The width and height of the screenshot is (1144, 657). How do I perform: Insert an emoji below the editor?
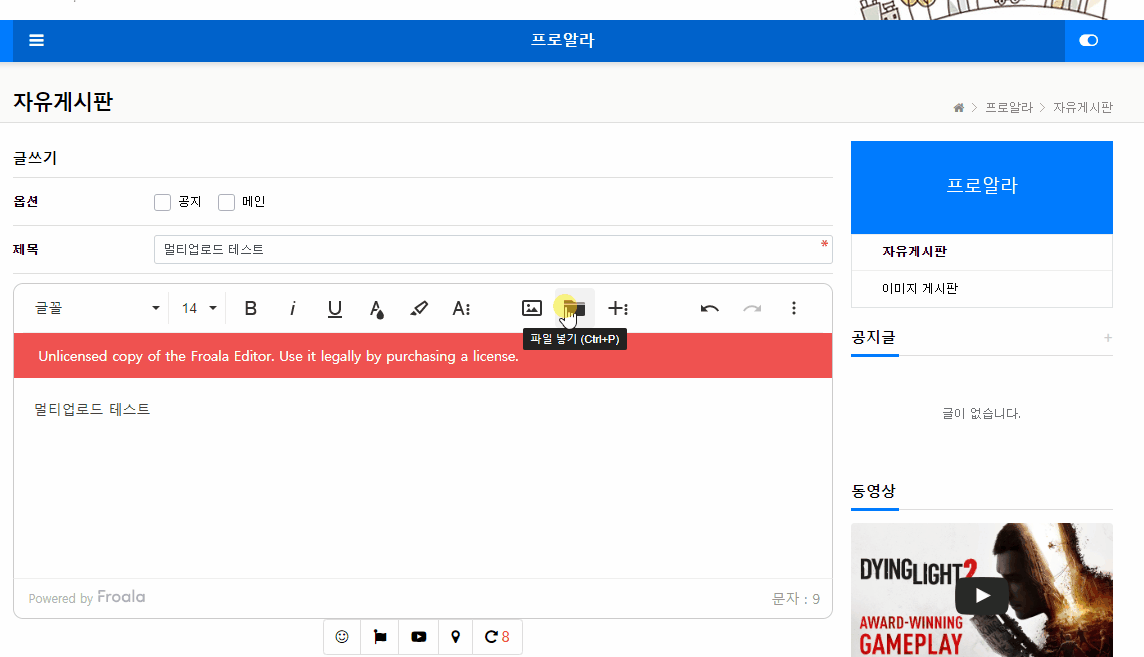341,637
